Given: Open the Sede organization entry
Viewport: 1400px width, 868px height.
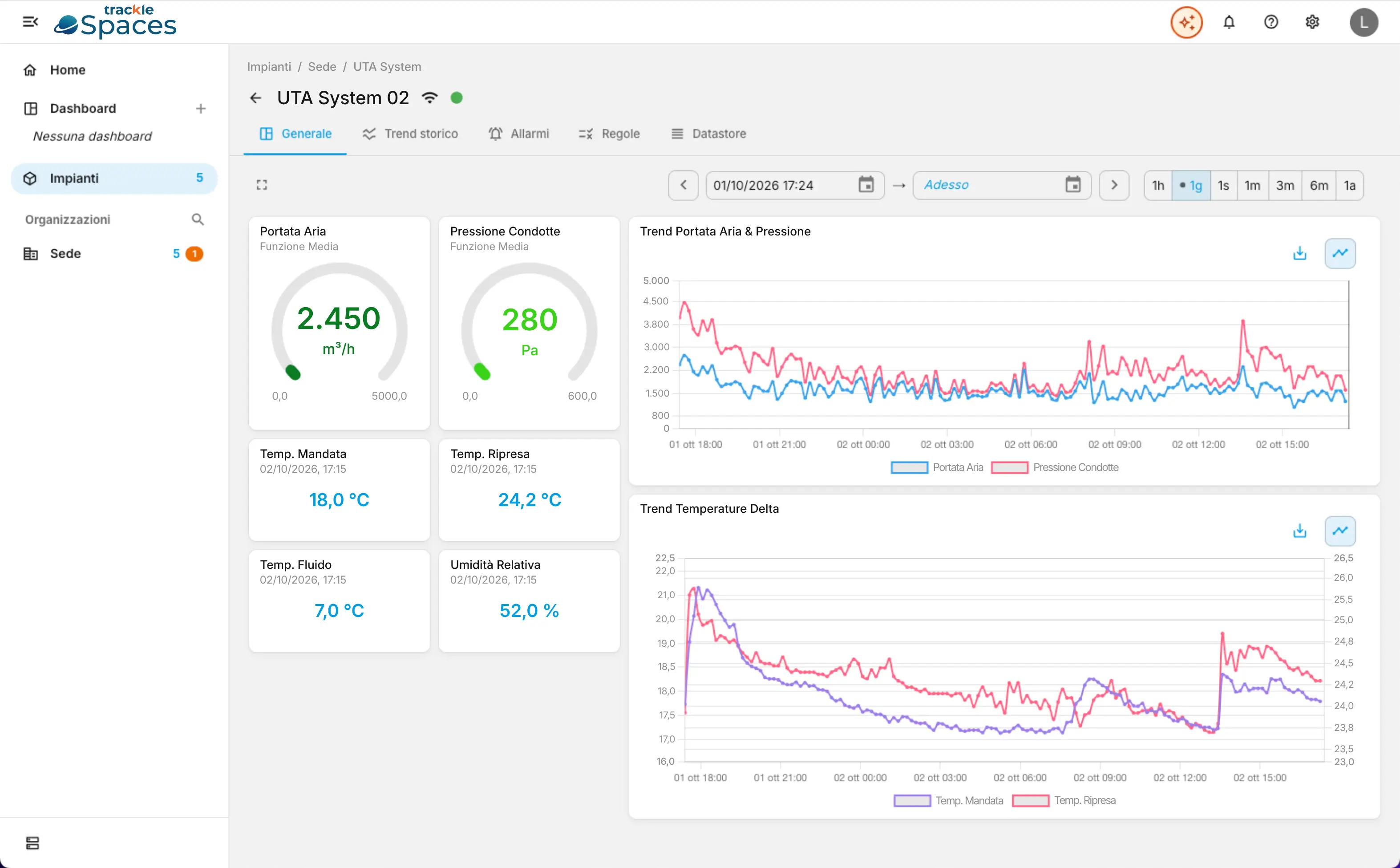Looking at the screenshot, I should pos(114,254).
